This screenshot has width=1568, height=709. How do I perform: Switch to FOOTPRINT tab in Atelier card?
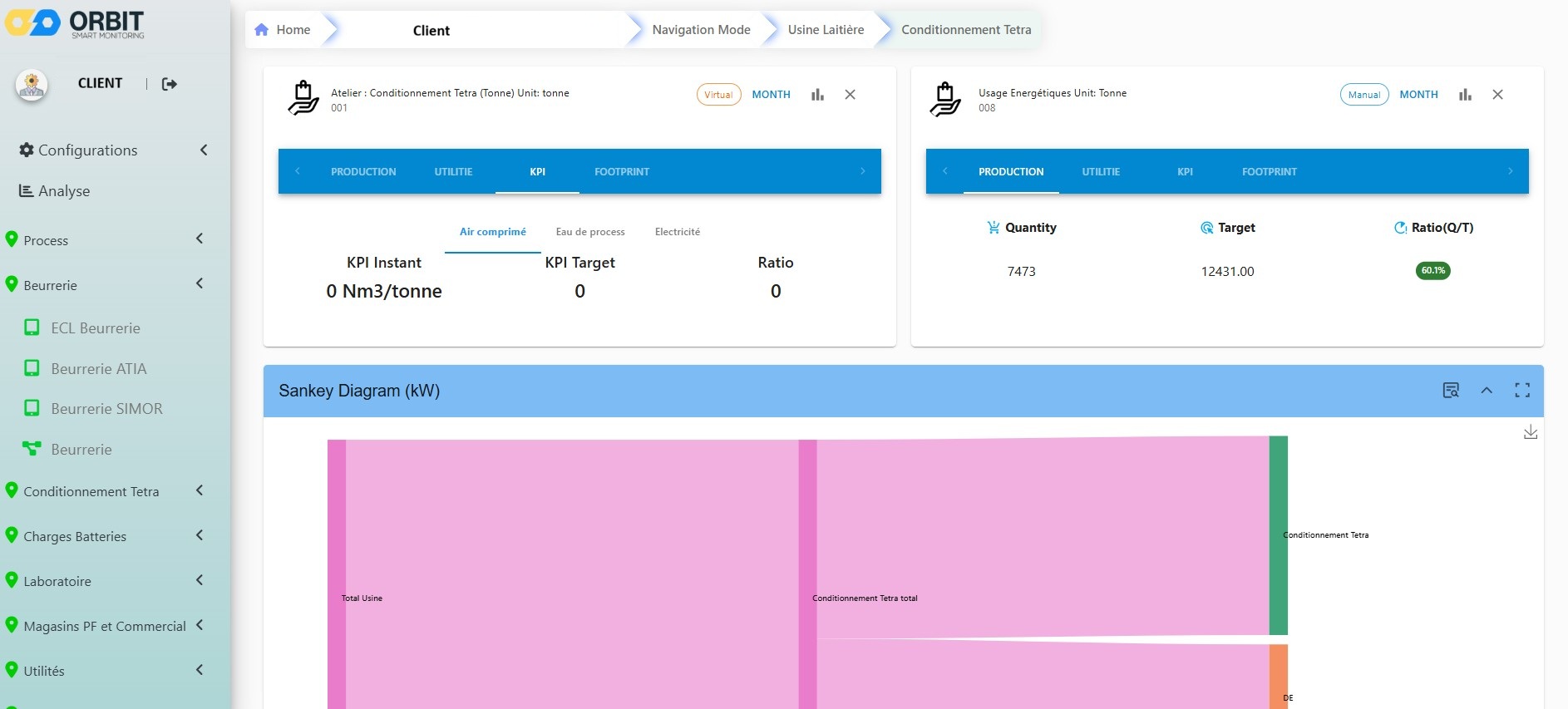point(621,172)
